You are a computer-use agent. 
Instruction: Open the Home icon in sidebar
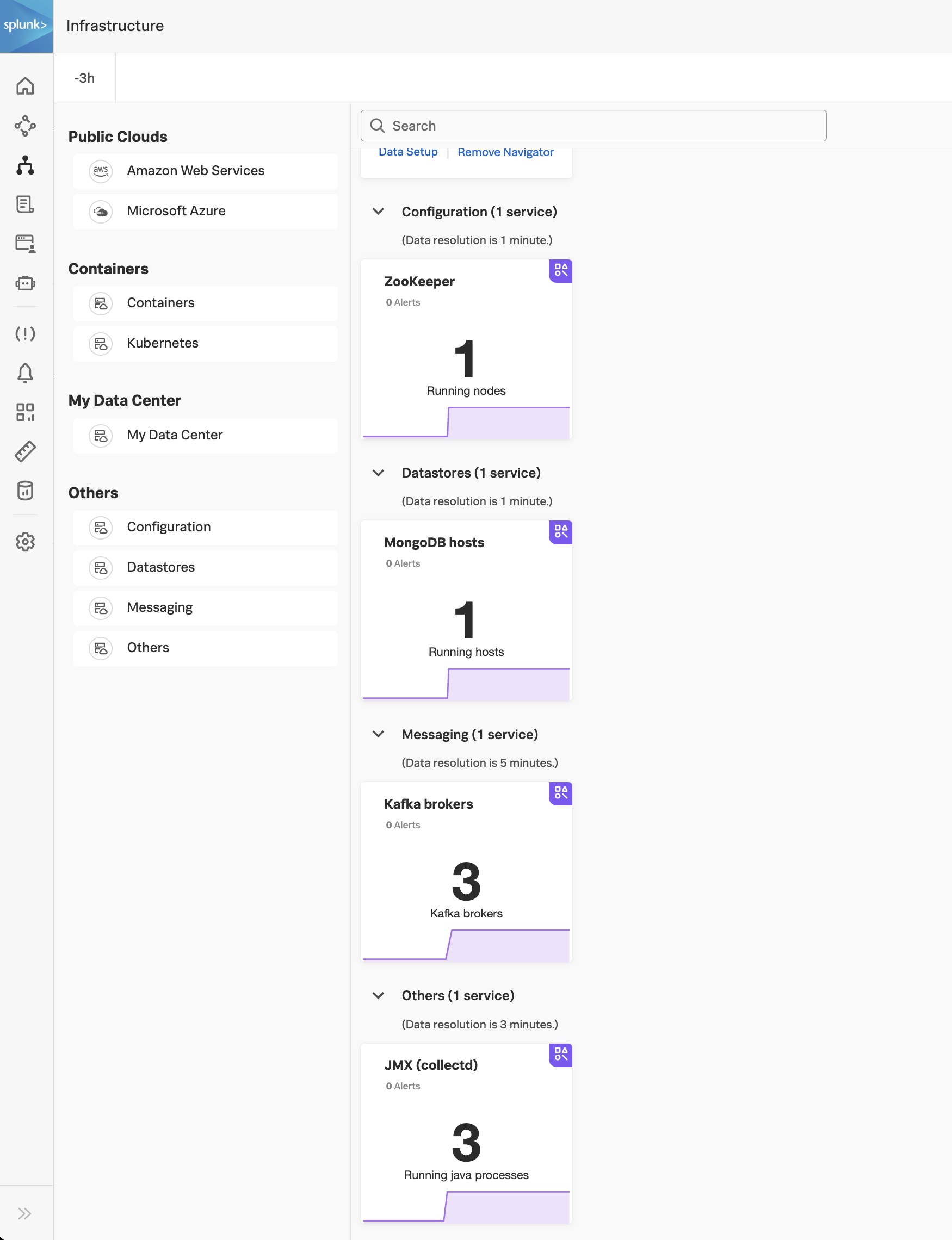click(x=26, y=86)
